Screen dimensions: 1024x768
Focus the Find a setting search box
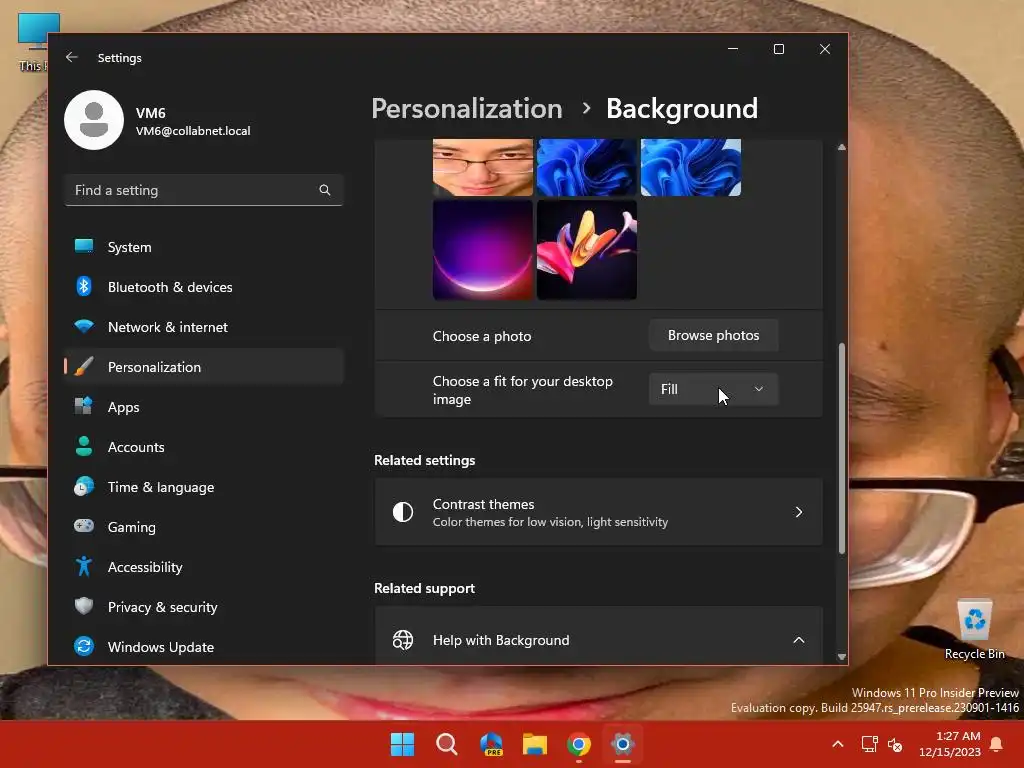tap(204, 190)
